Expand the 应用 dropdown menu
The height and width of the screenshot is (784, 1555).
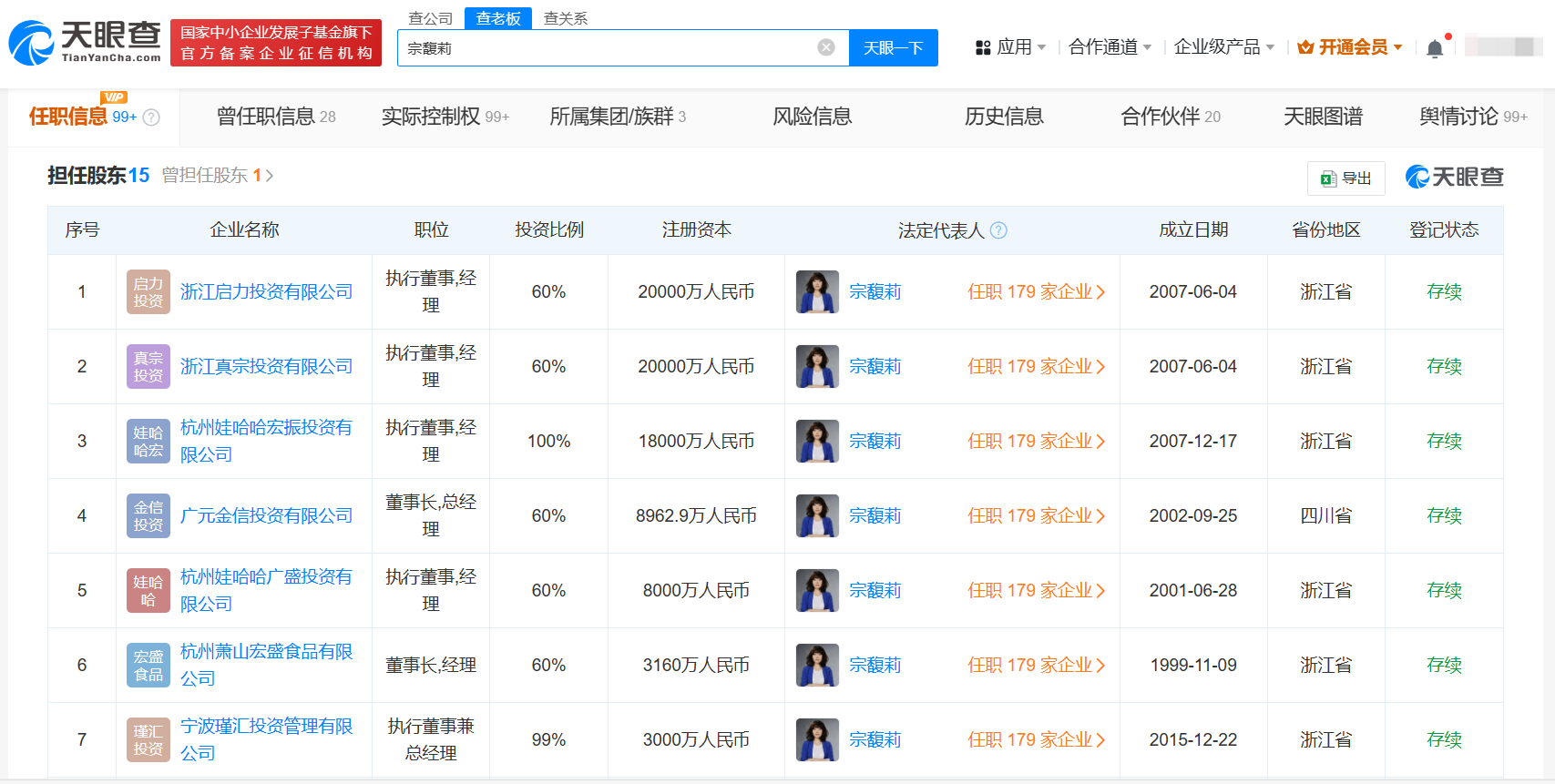click(1010, 47)
